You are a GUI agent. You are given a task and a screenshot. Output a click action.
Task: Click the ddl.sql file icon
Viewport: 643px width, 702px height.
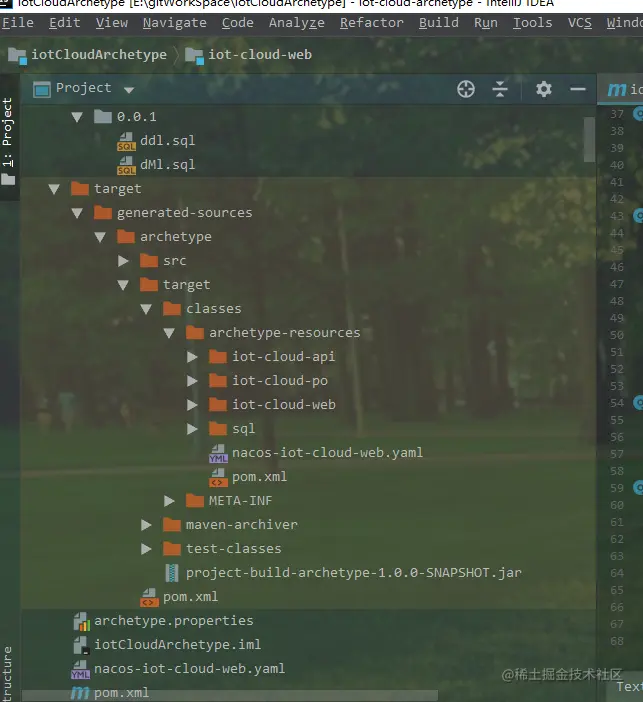tap(126, 141)
